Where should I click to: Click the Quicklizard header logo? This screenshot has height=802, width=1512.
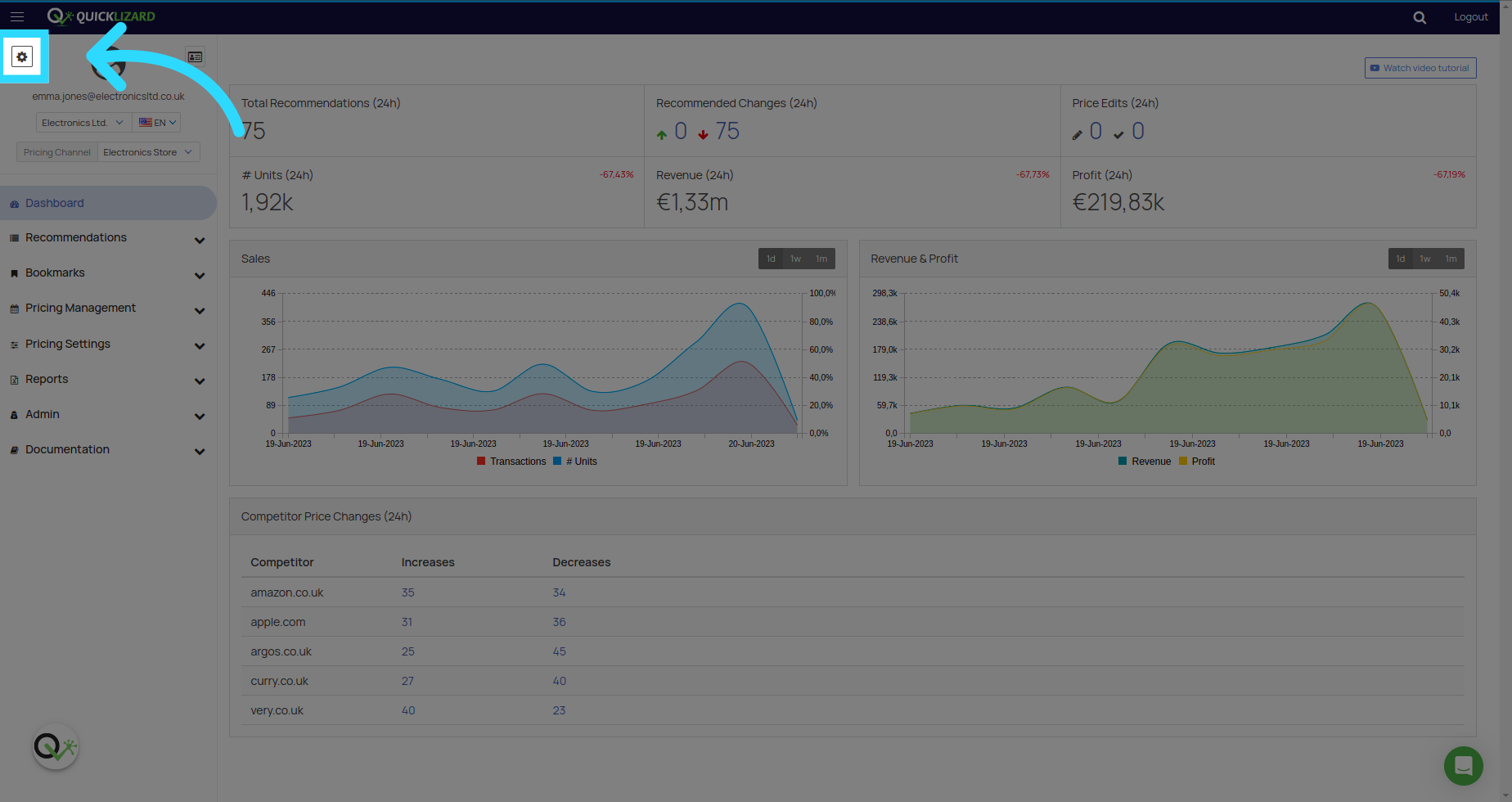pyautogui.click(x=101, y=16)
